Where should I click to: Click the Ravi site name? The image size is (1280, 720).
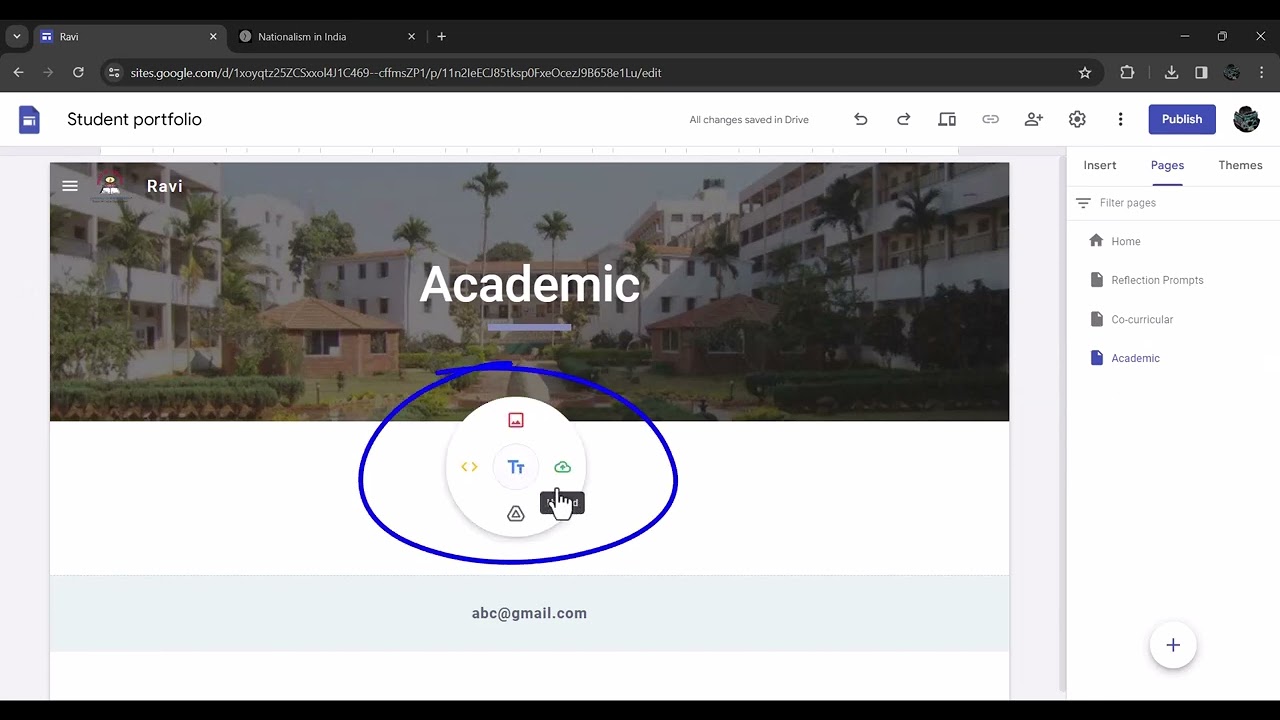point(165,186)
